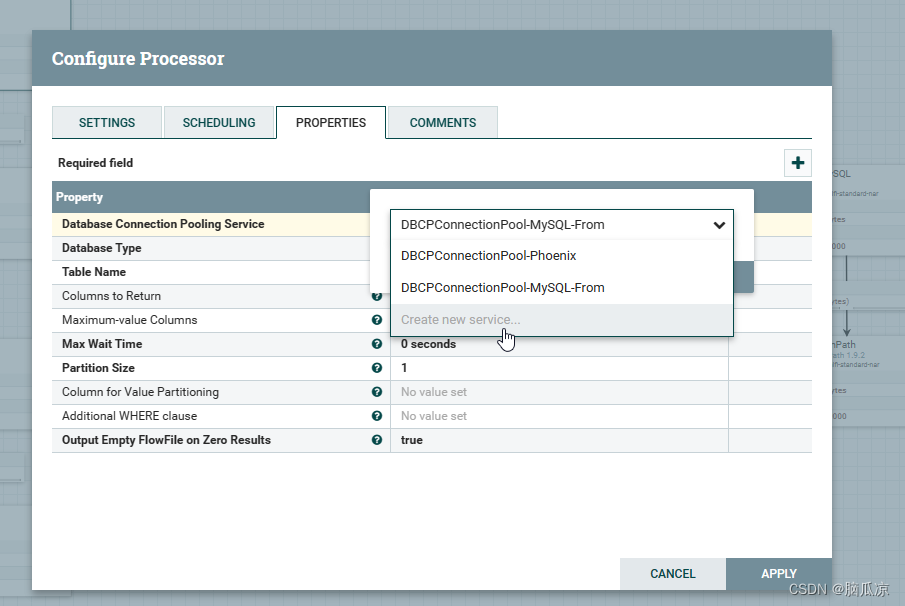Open help for Column for Value Partitioning

377,392
